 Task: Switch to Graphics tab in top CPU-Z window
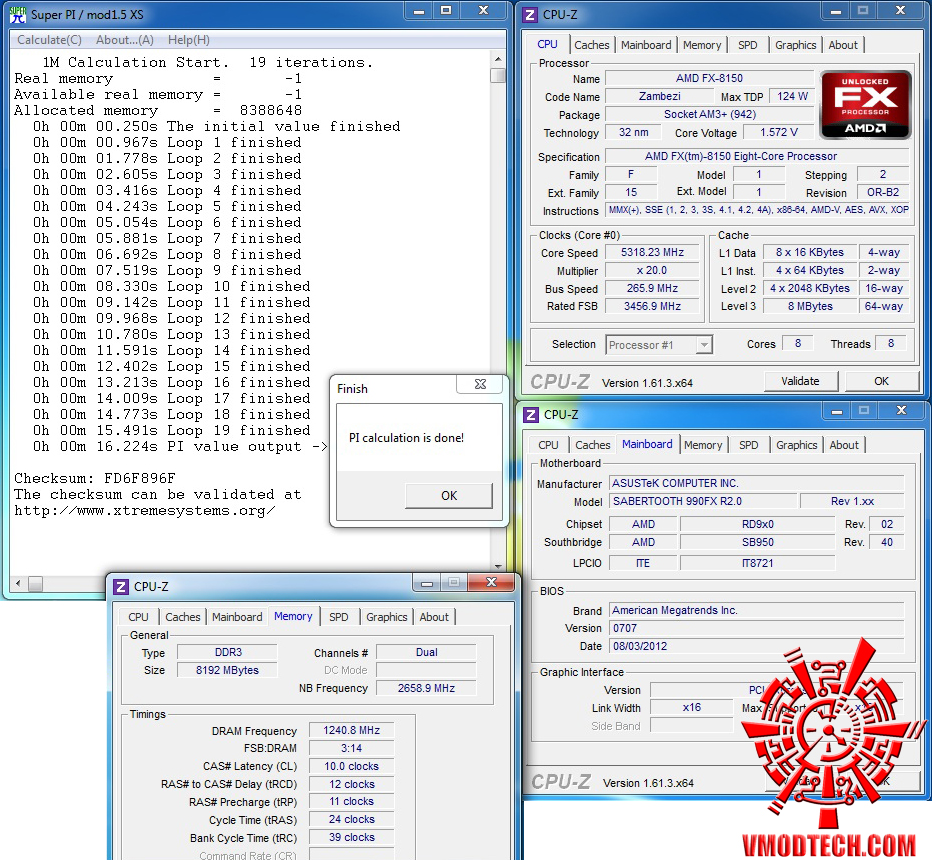795,45
